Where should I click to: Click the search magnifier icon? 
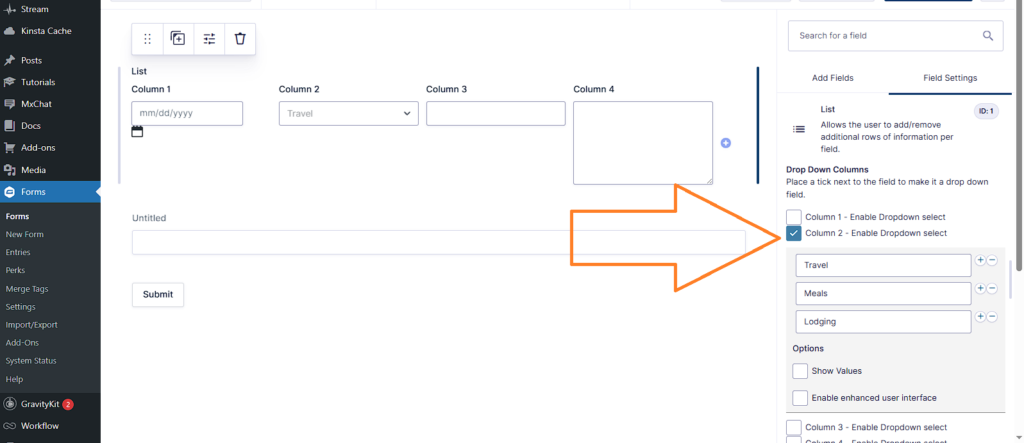[988, 35]
